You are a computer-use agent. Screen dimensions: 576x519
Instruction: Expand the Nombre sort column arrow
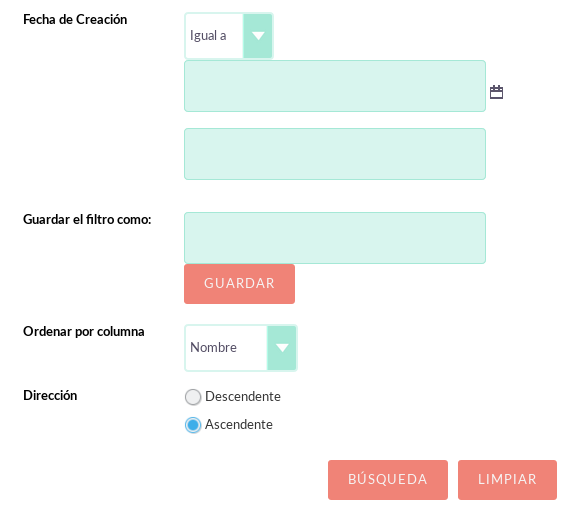(x=282, y=348)
